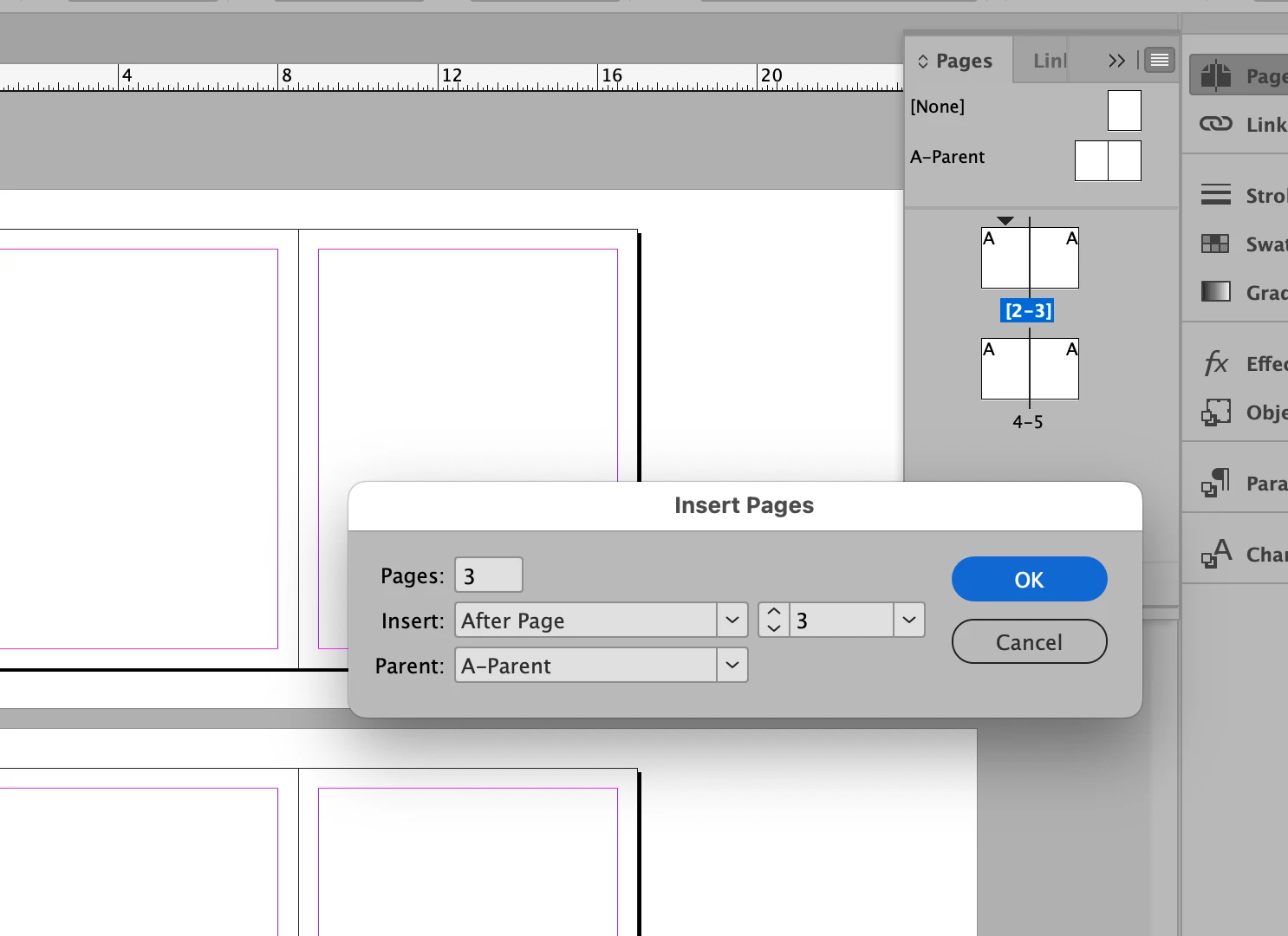Open the Insert After Page dropdown
The height and width of the screenshot is (936, 1288).
pos(602,621)
